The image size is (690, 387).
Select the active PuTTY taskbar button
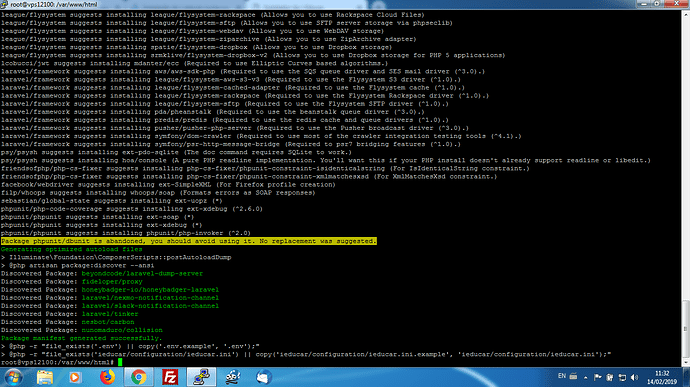coord(202,377)
